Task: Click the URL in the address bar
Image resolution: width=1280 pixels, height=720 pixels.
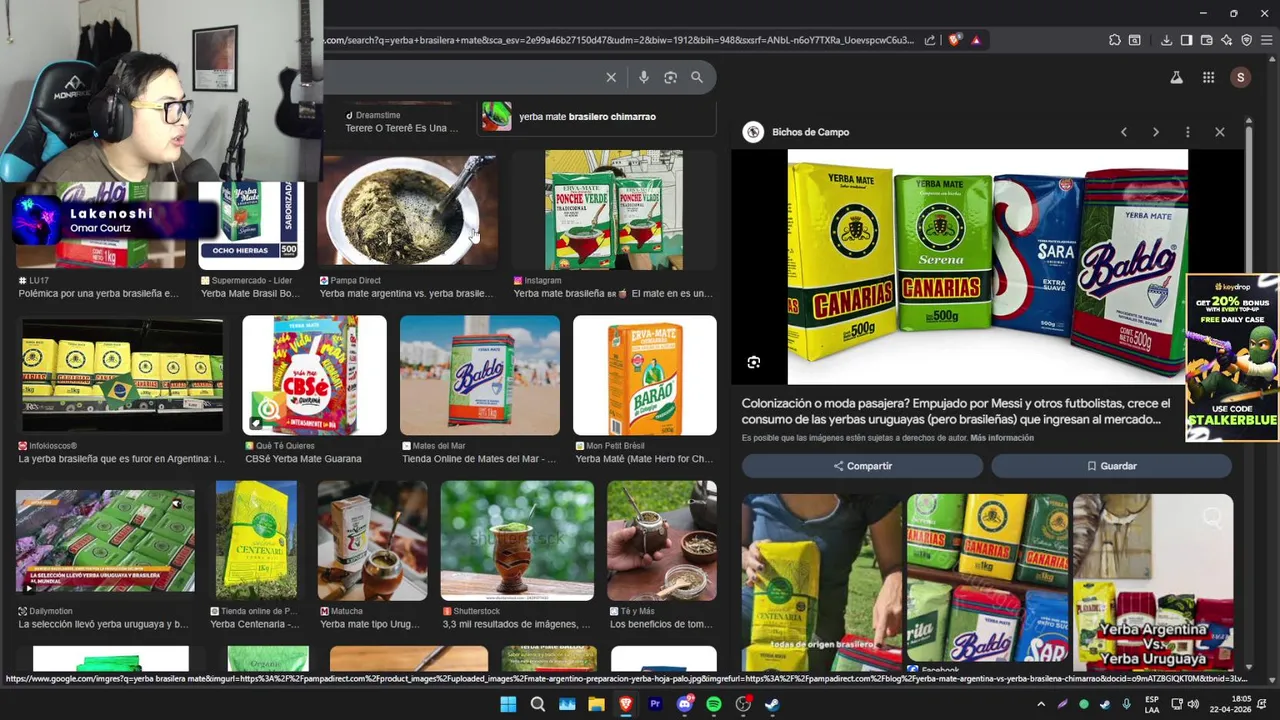Action: pyautogui.click(x=618, y=40)
